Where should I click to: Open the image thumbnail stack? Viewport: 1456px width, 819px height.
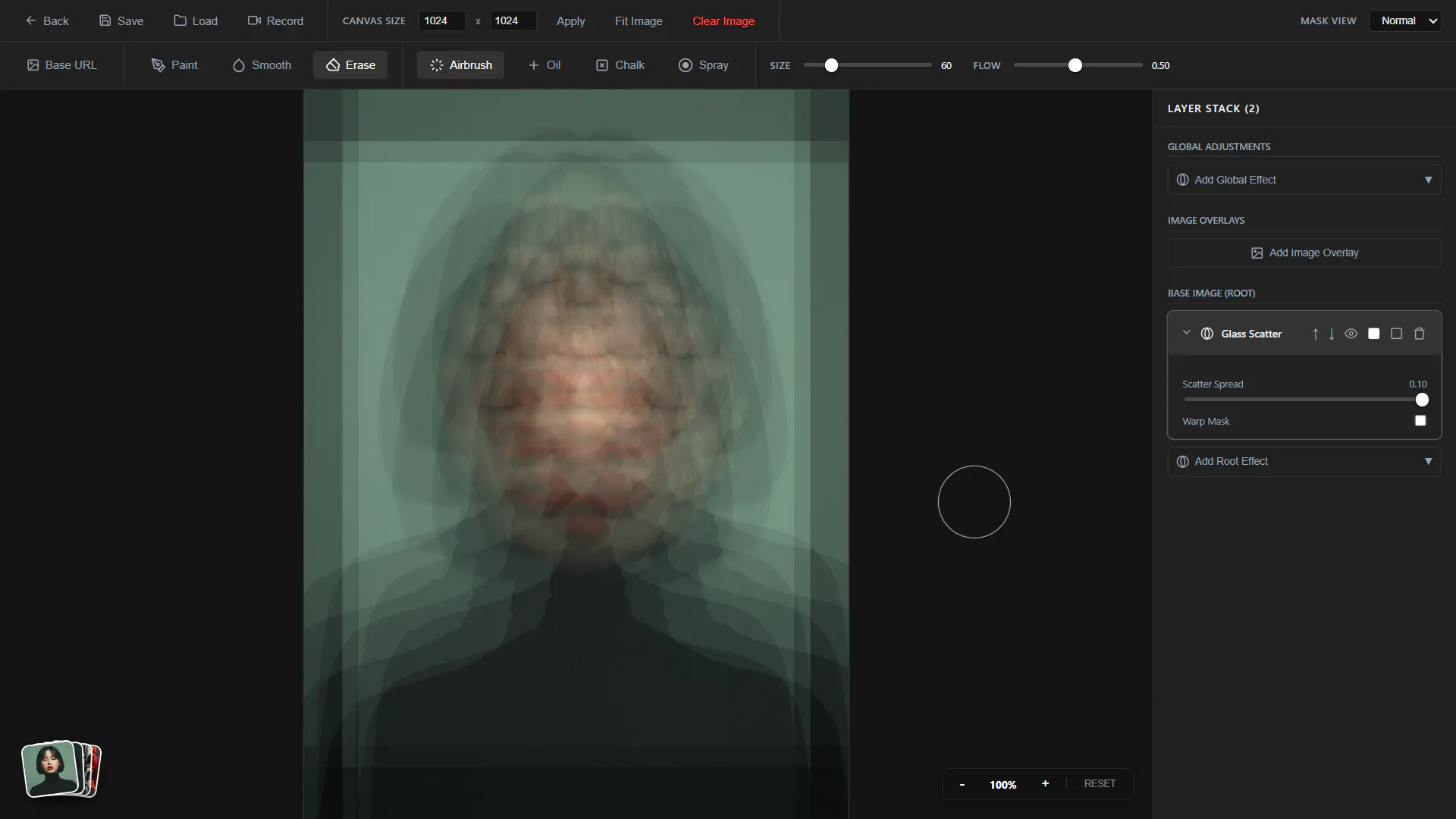(x=61, y=769)
